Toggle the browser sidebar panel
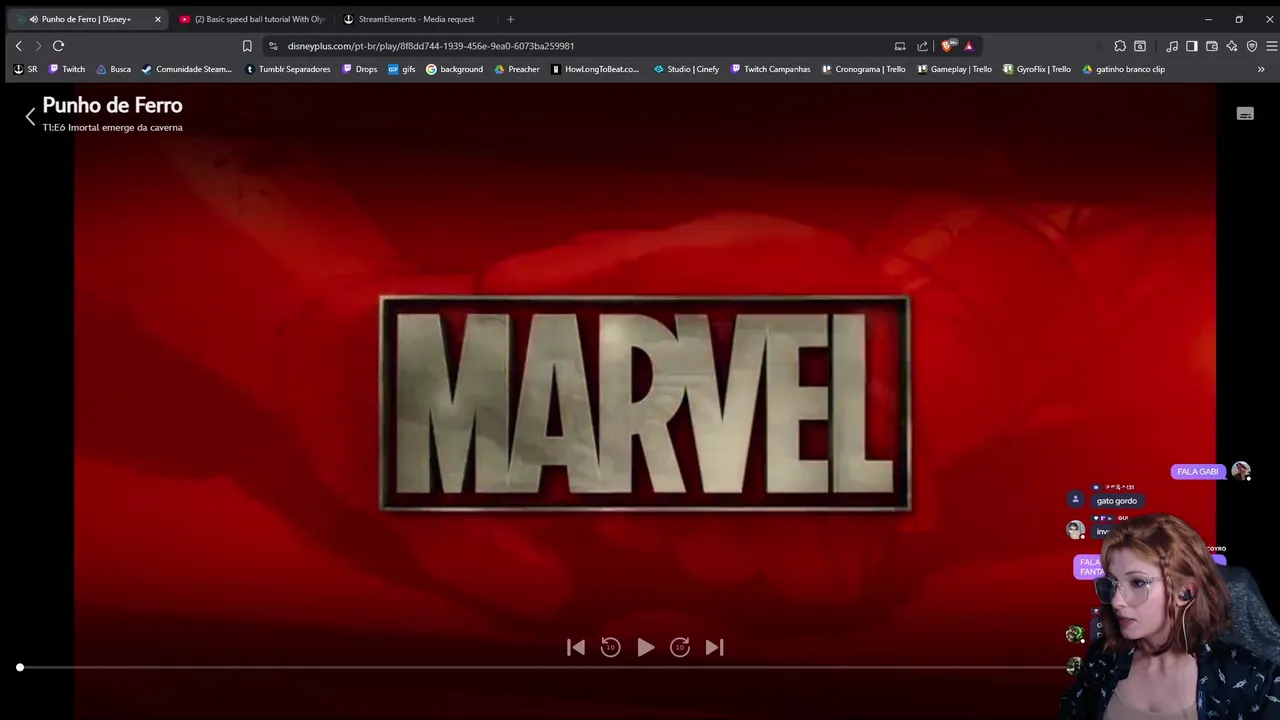The height and width of the screenshot is (720, 1280). click(1192, 46)
